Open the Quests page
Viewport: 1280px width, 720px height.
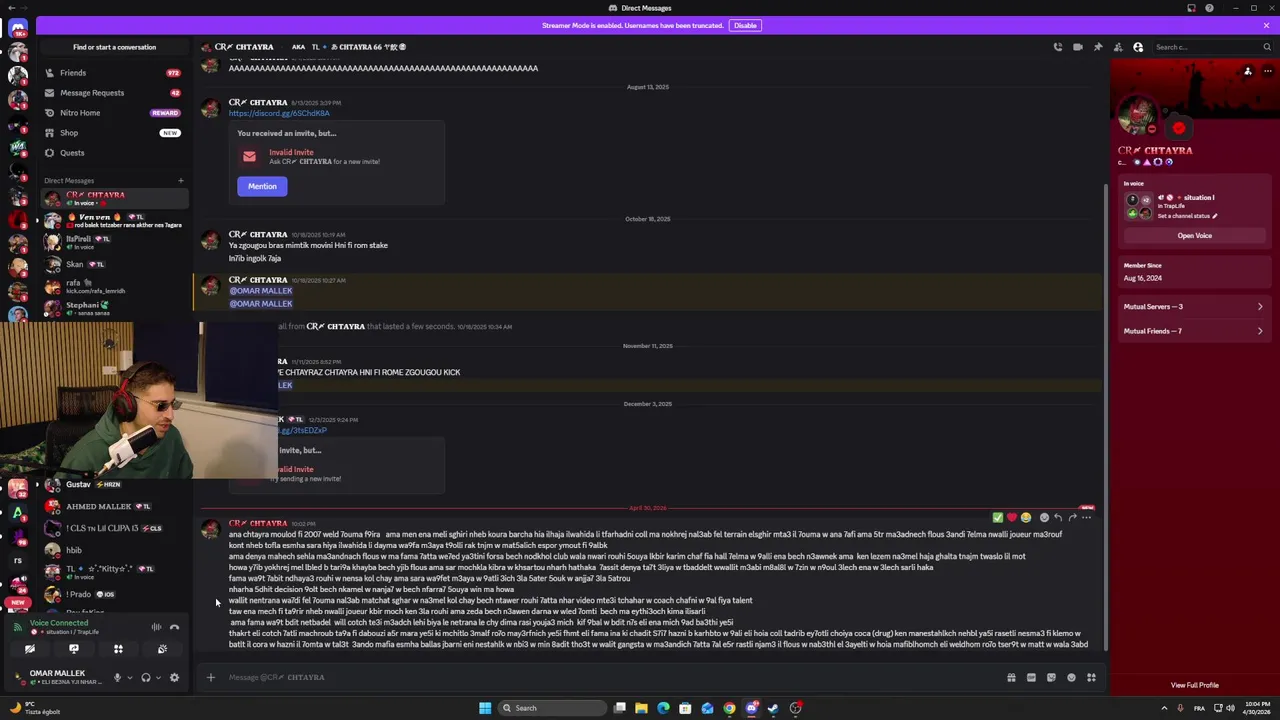coord(112,153)
